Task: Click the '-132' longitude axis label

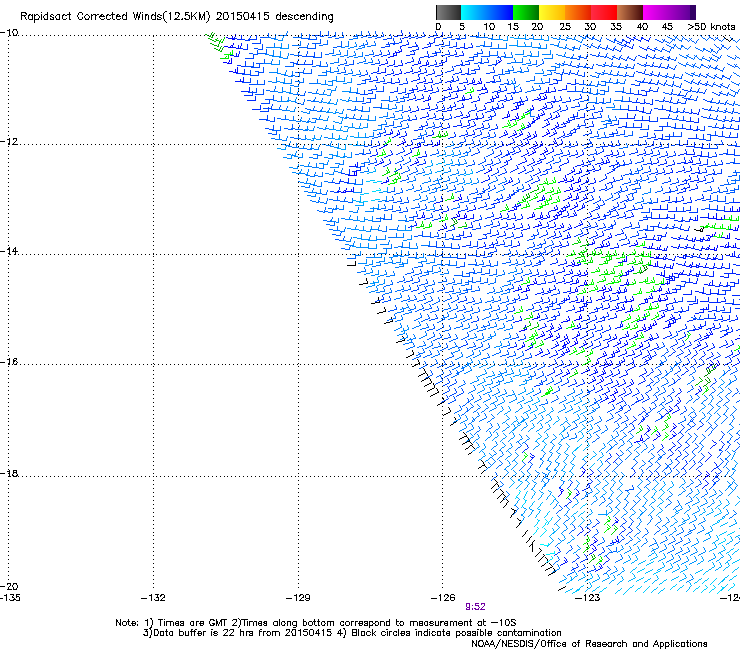Action: (153, 598)
